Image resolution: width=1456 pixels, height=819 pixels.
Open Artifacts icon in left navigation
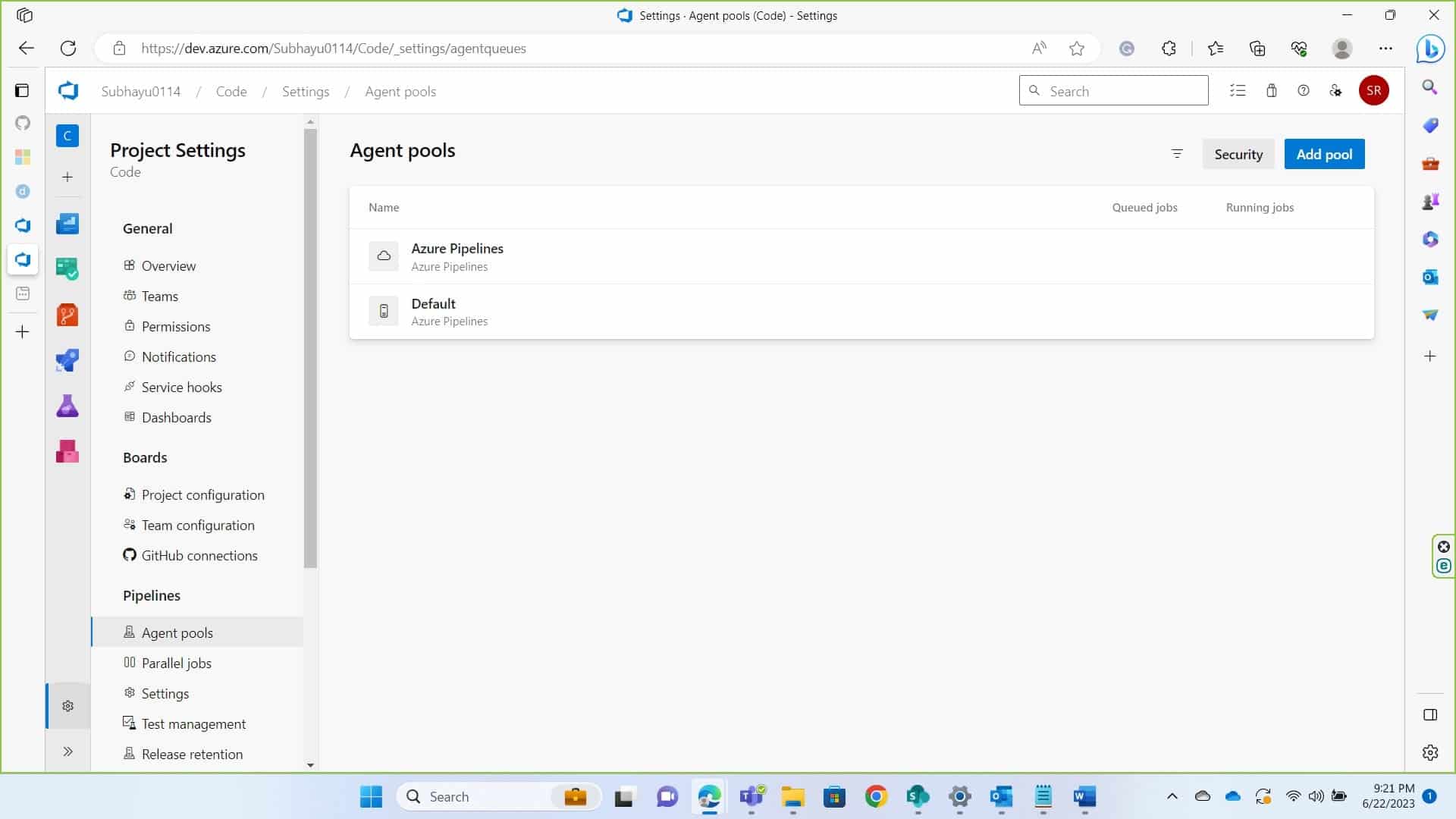tap(67, 451)
